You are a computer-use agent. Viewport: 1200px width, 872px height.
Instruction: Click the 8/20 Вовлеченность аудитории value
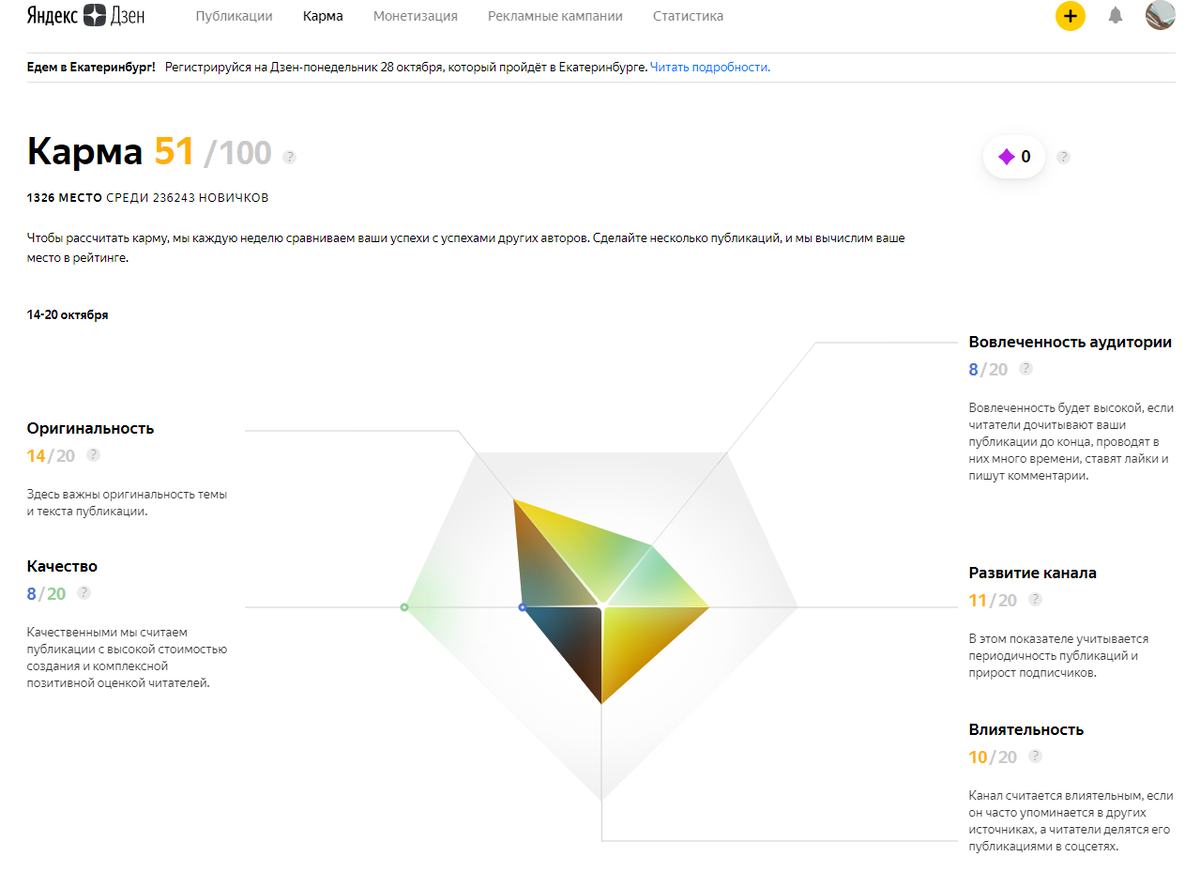pyautogui.click(x=988, y=369)
